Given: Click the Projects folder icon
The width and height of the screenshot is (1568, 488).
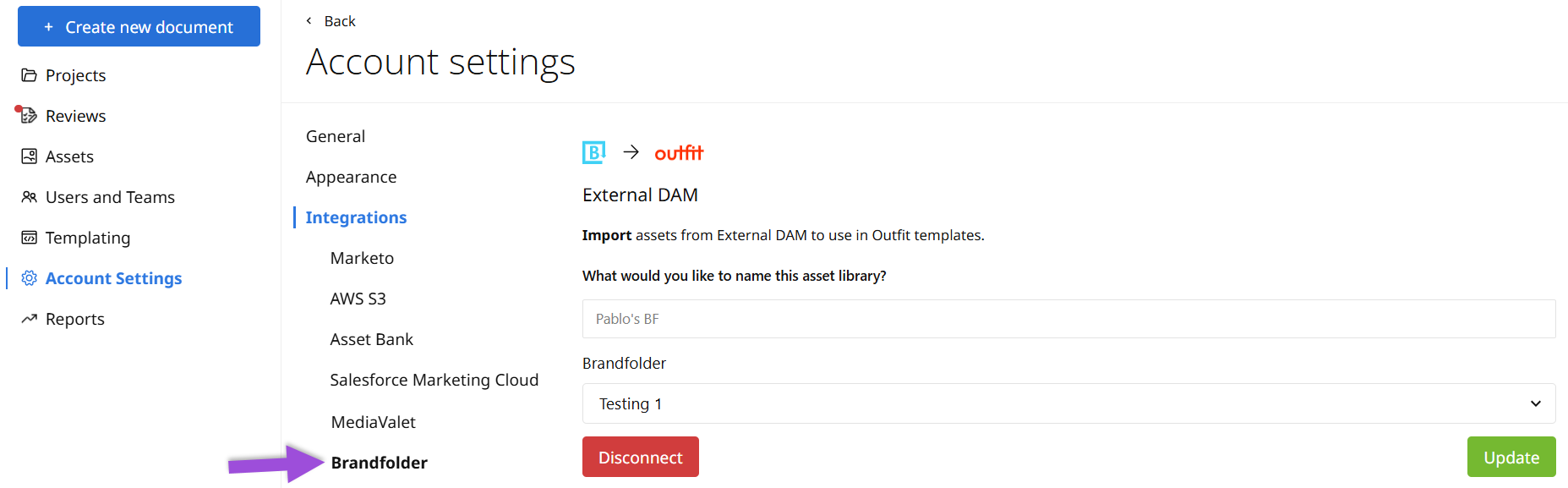Looking at the screenshot, I should pyautogui.click(x=29, y=75).
